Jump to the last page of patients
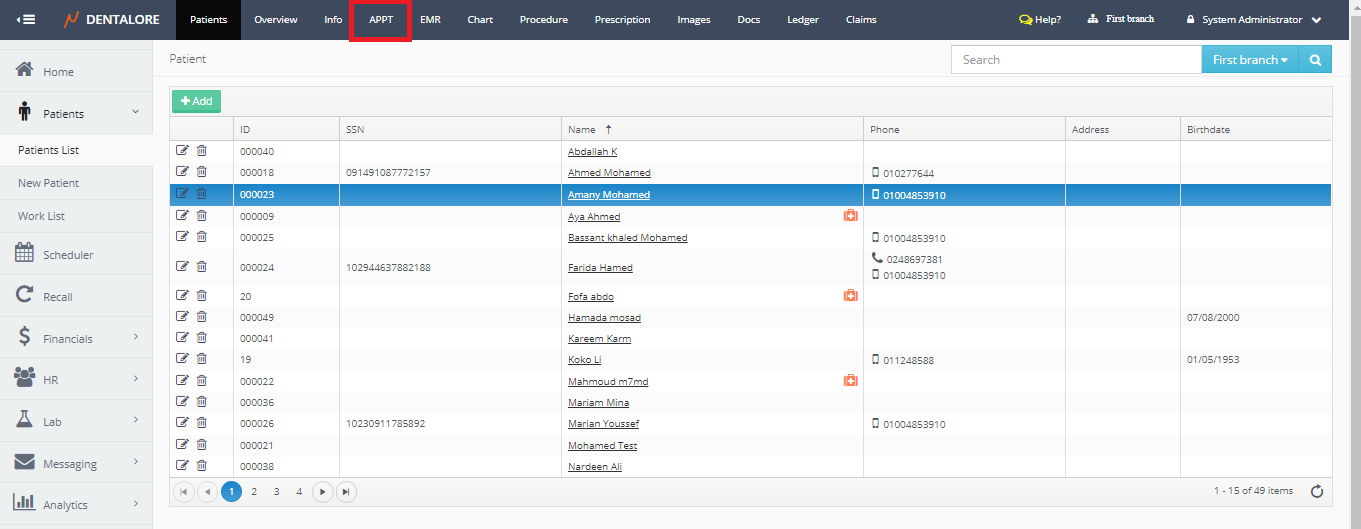The image size is (1361, 529). click(345, 491)
